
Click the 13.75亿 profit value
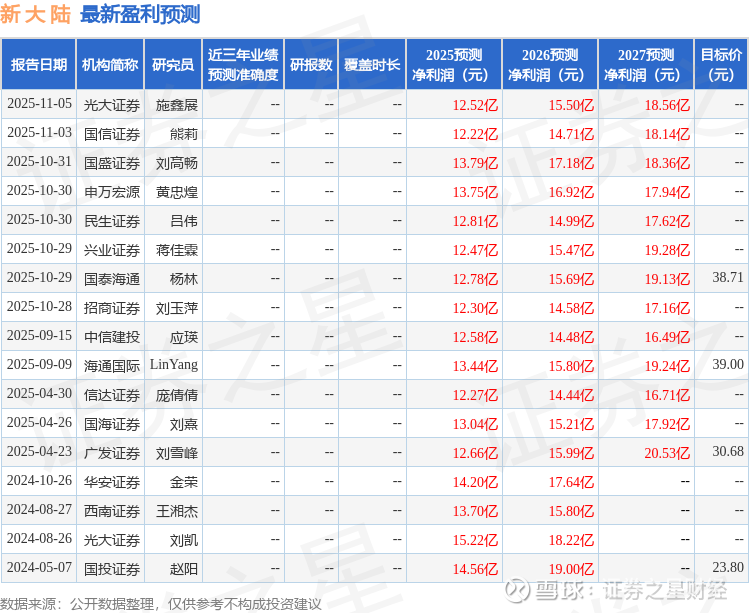click(475, 192)
